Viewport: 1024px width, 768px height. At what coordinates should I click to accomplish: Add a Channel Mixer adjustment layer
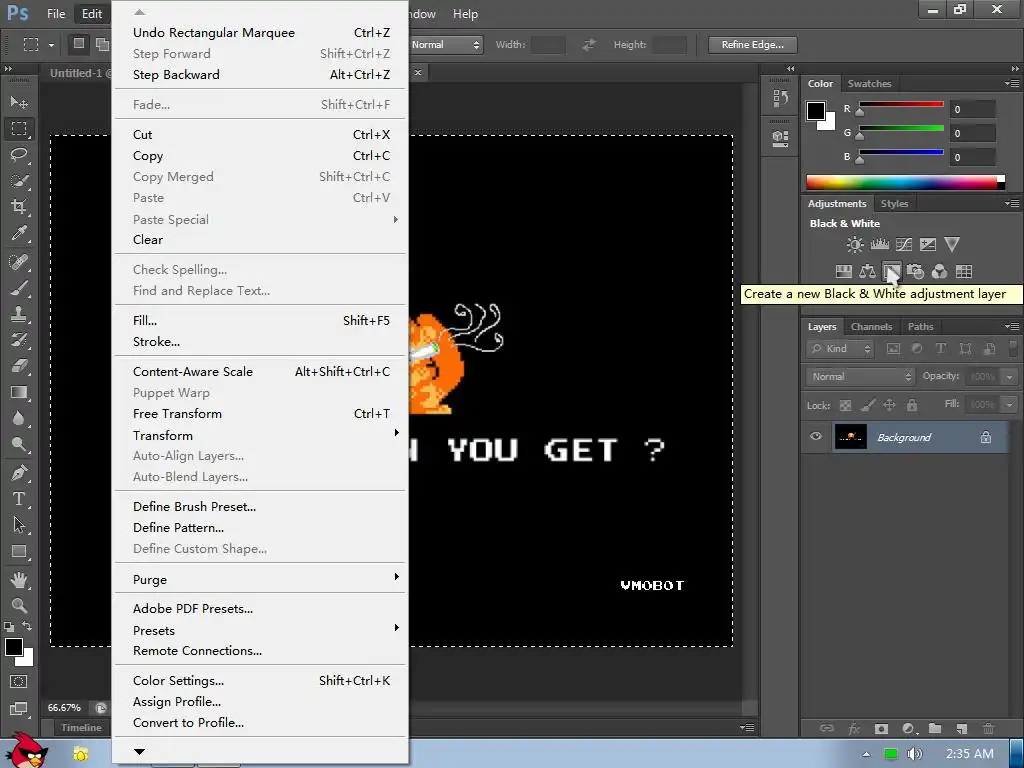pyautogui.click(x=939, y=271)
